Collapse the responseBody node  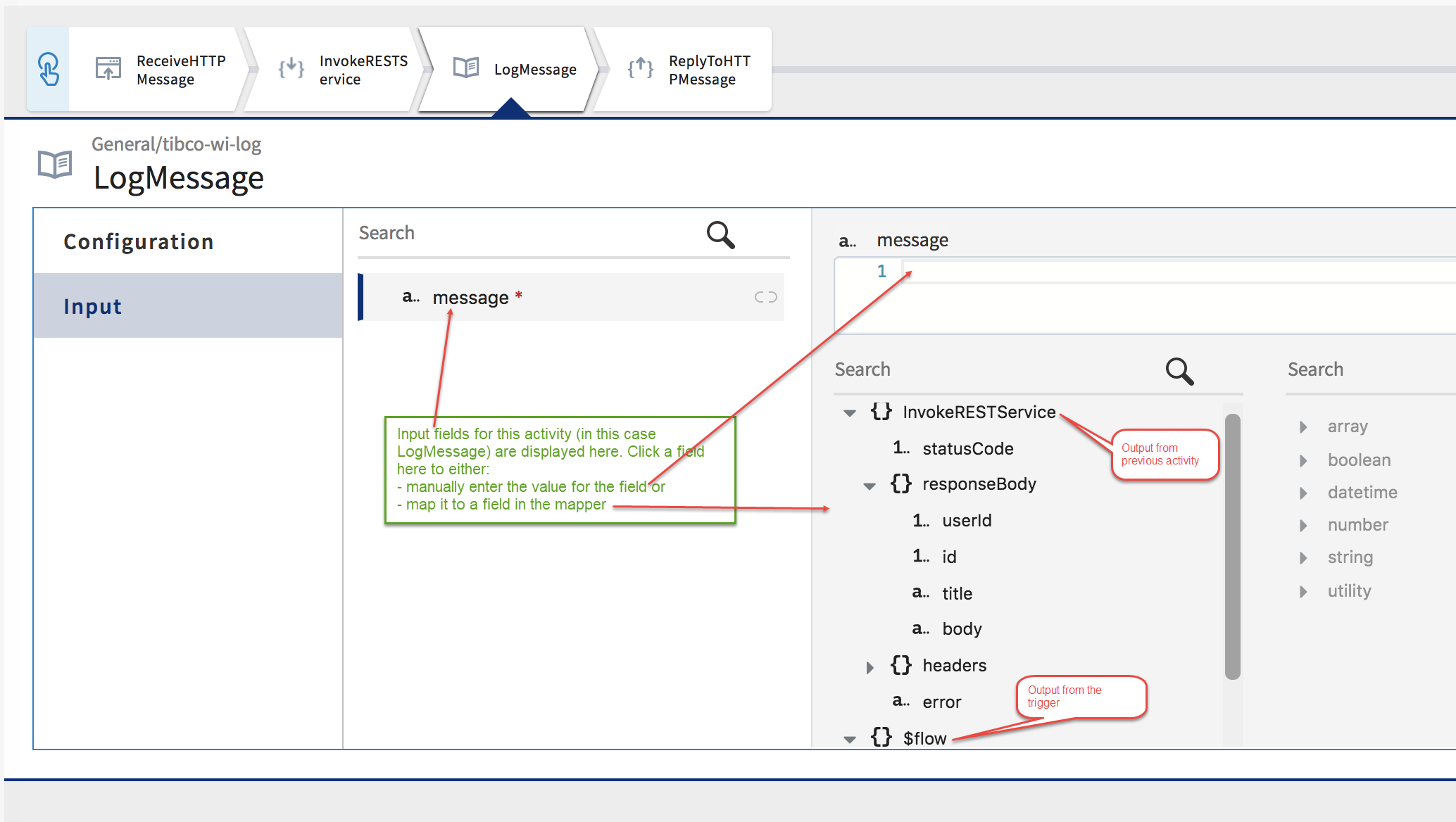(x=870, y=486)
